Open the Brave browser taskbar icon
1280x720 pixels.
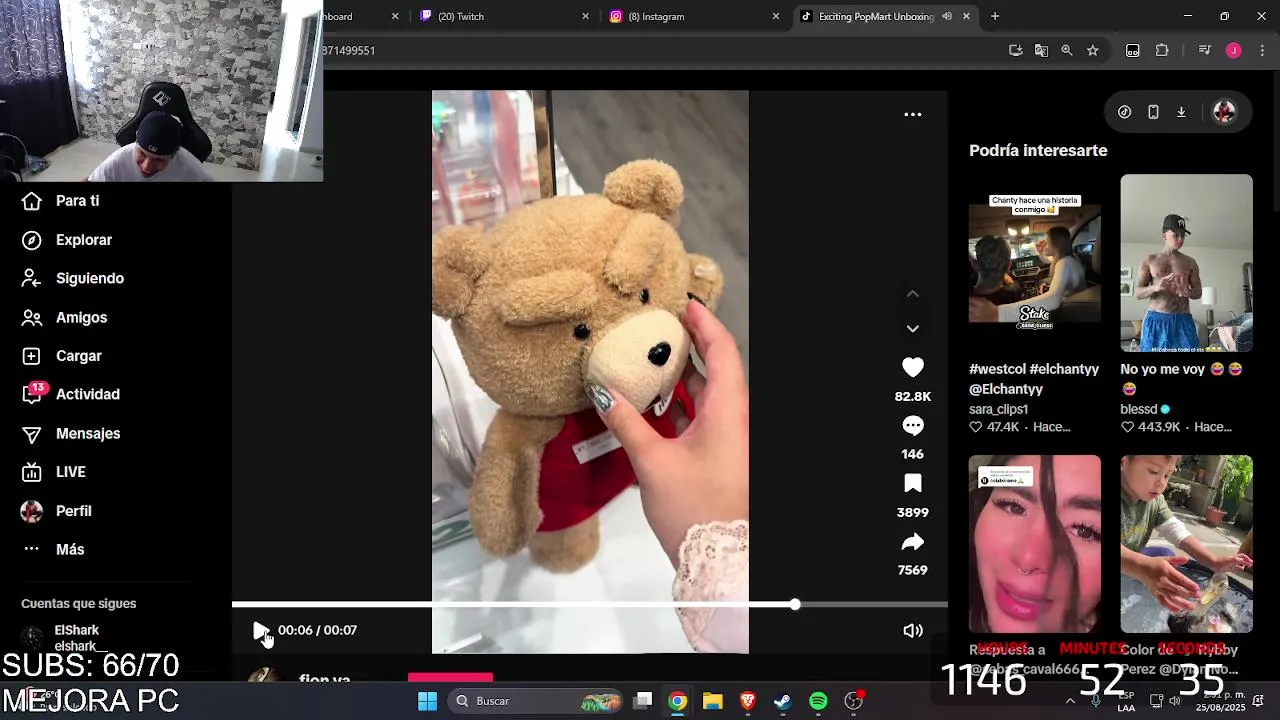[x=747, y=701]
